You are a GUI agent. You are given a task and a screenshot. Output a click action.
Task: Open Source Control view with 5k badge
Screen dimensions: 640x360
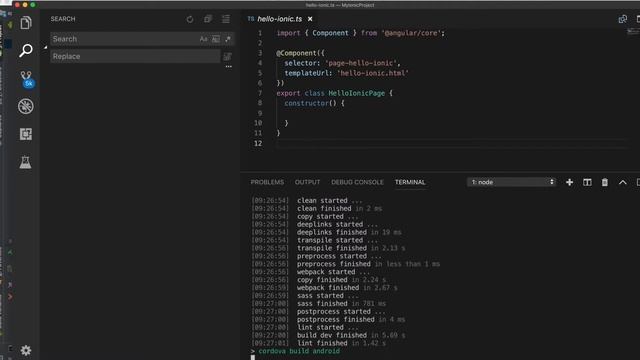pos(26,79)
